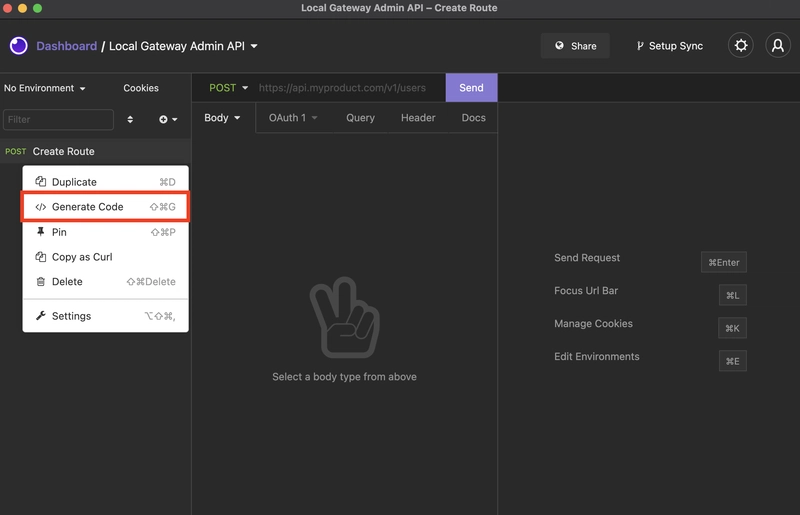Viewport: 800px width, 515px height.
Task: Click 'Select a body type from above' text
Action: point(344,377)
